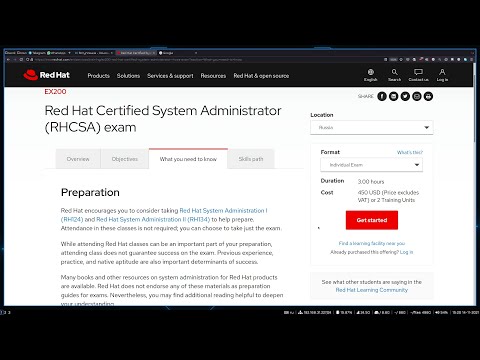
Task: Share page on Facebook
Action: click(382, 96)
